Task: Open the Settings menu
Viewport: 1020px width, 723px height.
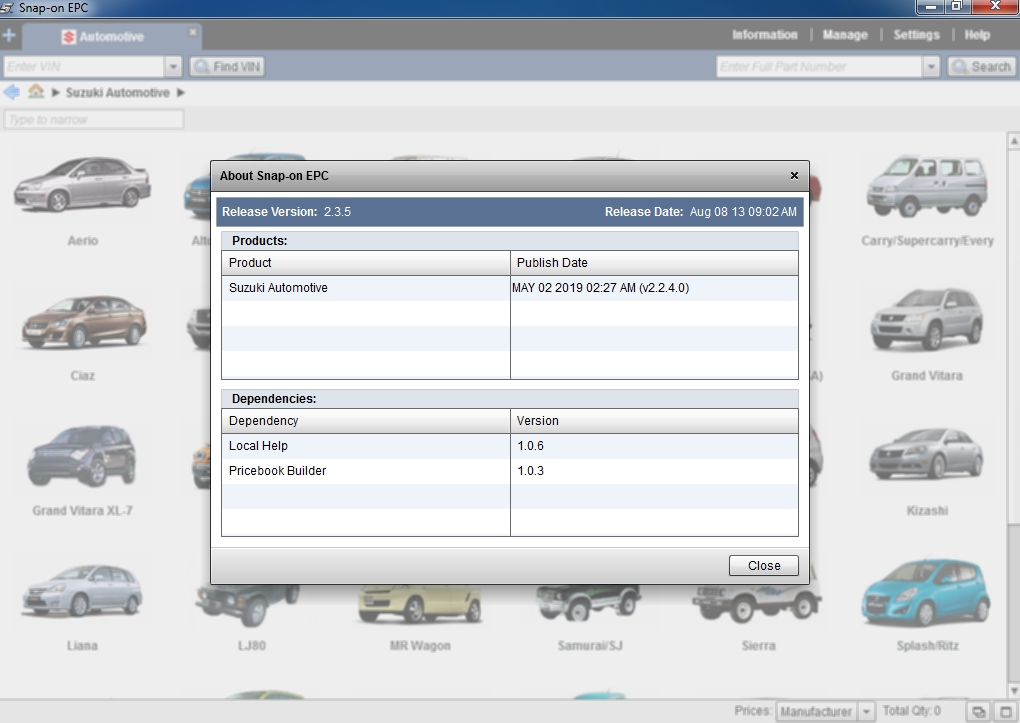Action: click(916, 35)
